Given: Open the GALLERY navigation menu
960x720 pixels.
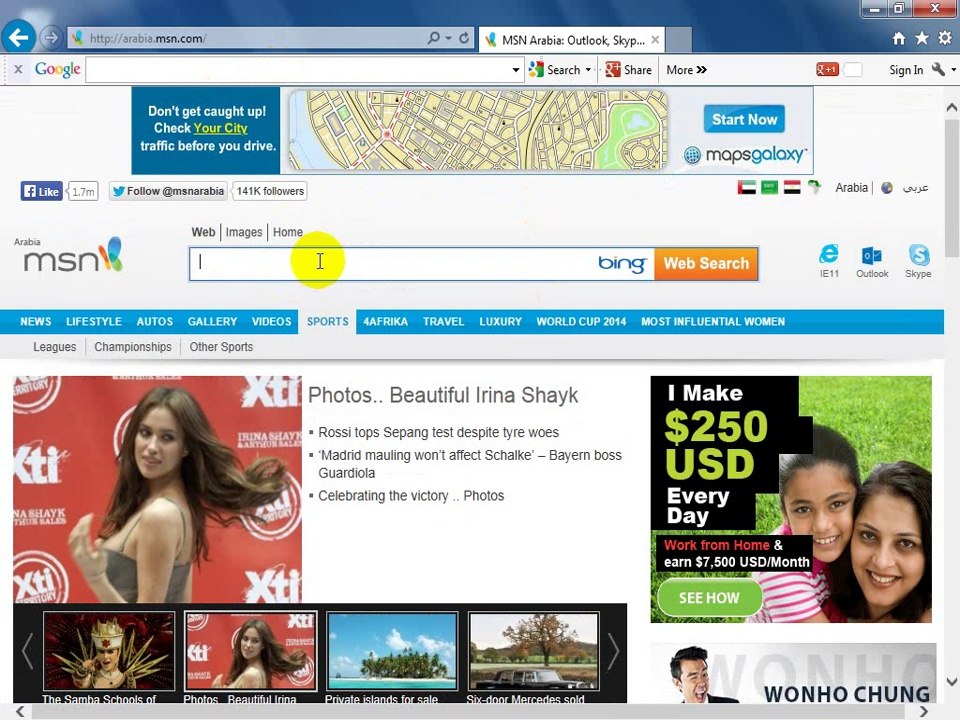Looking at the screenshot, I should (x=212, y=321).
